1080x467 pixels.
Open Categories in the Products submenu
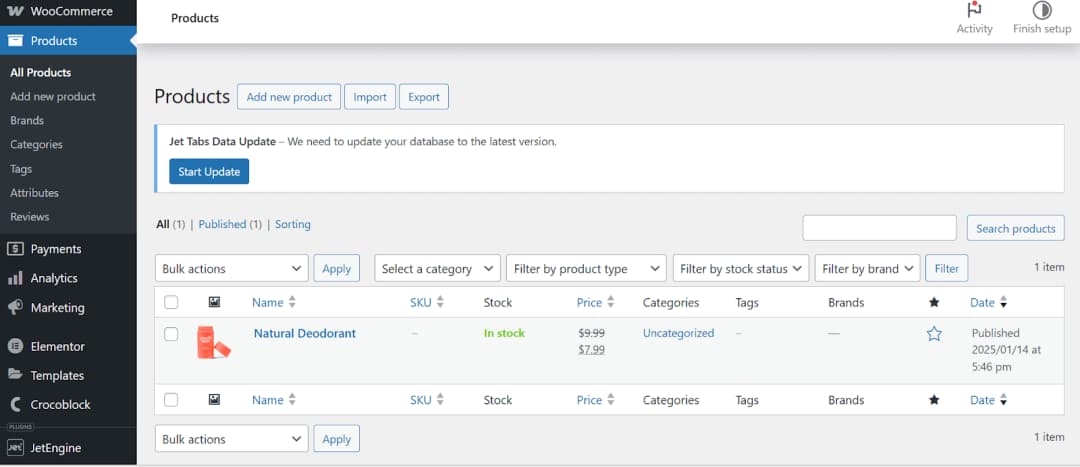[37, 145]
